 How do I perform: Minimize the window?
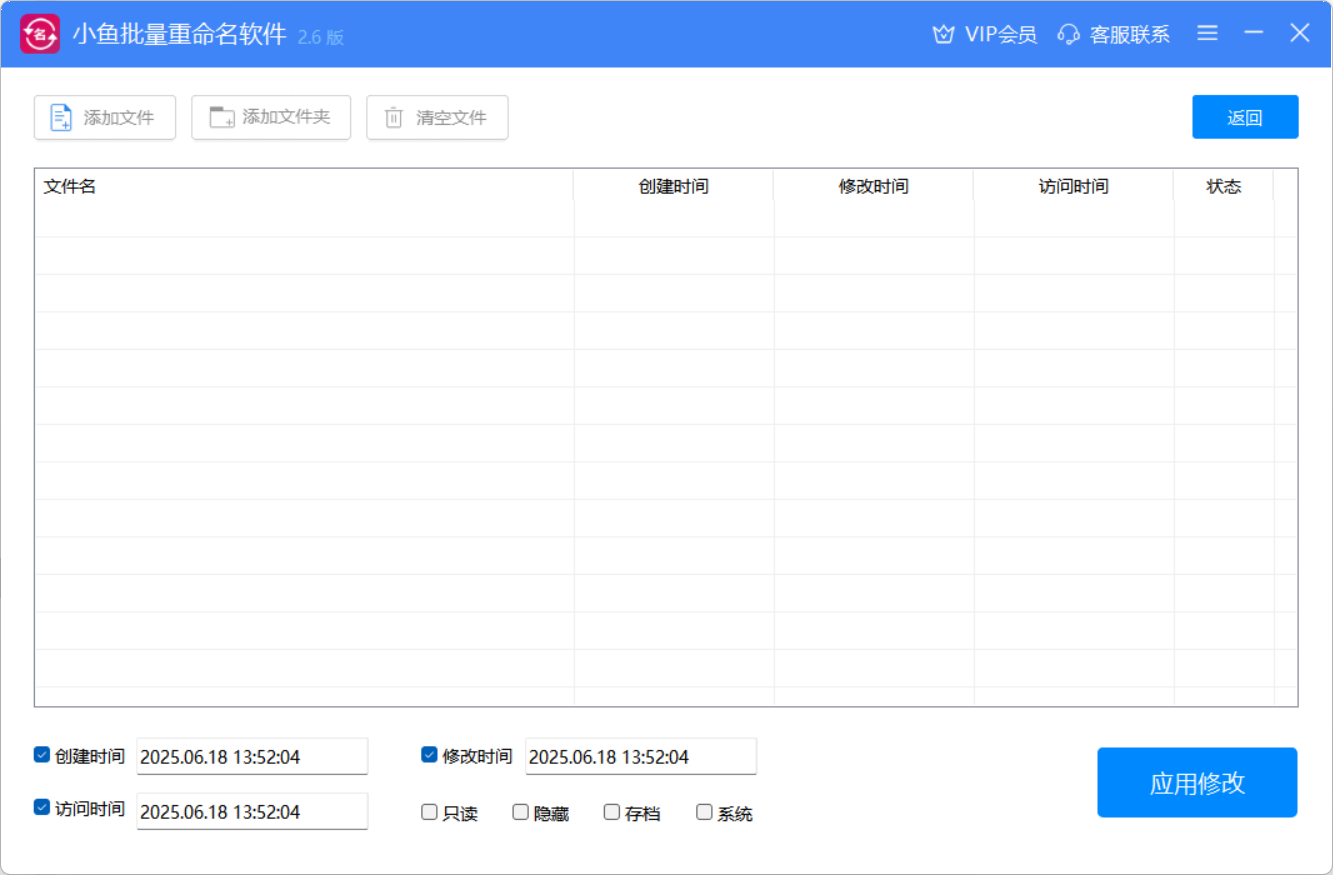(1254, 33)
